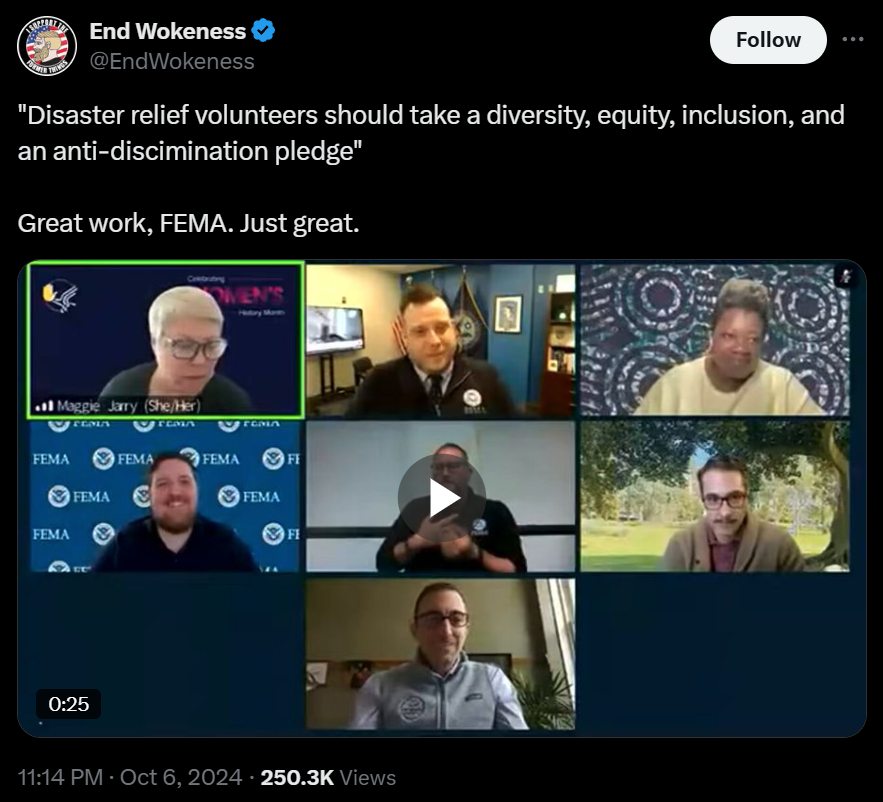Image resolution: width=883 pixels, height=802 pixels.
Task: Click the blue verified checkmark badge
Action: pyautogui.click(x=263, y=30)
